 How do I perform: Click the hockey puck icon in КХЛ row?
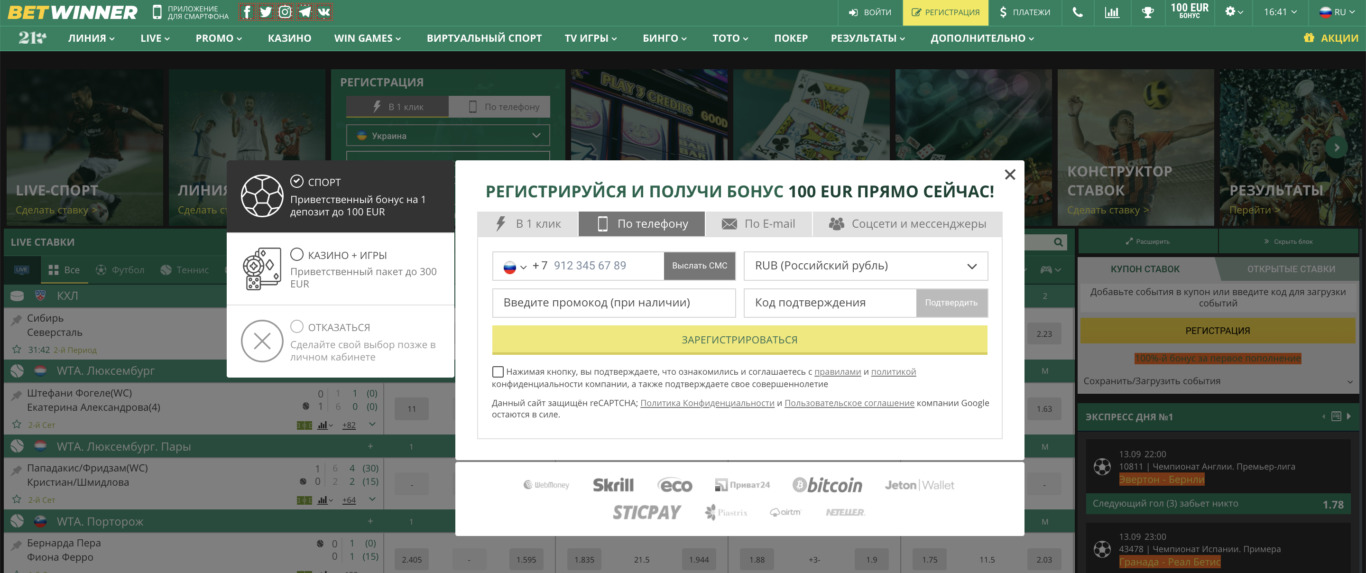tap(16, 296)
